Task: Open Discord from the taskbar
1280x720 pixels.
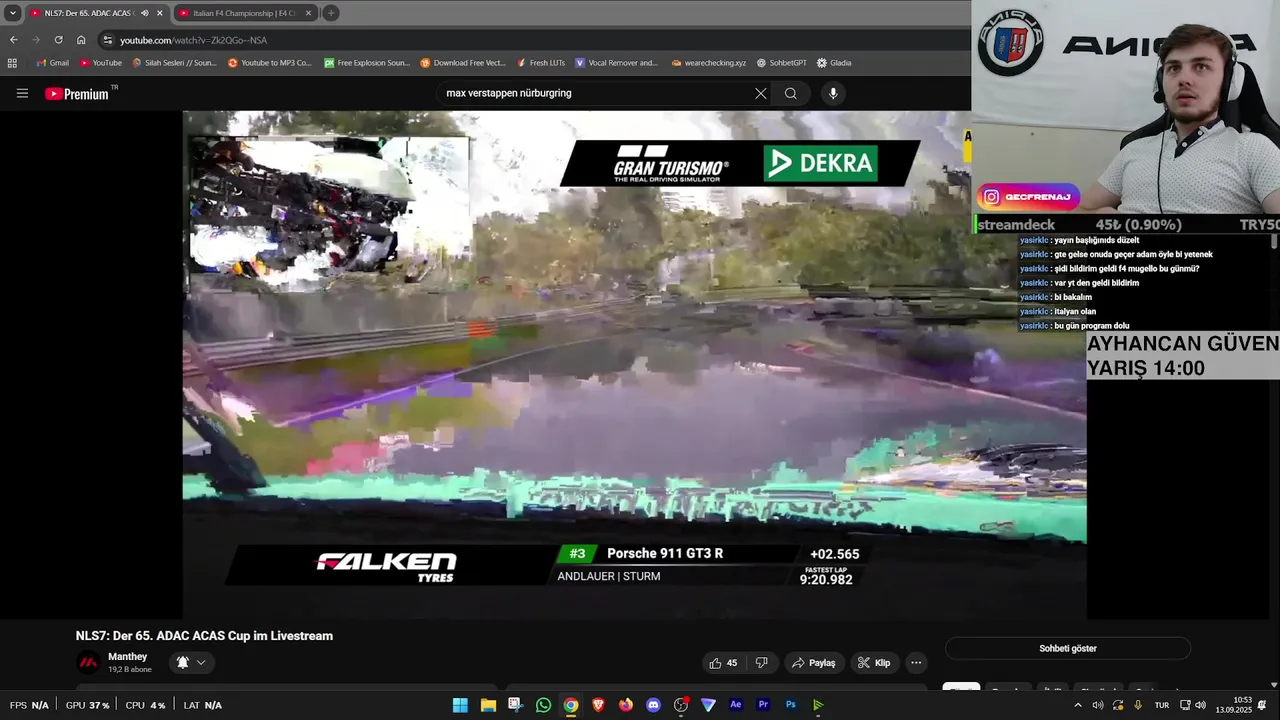Action: [653, 705]
